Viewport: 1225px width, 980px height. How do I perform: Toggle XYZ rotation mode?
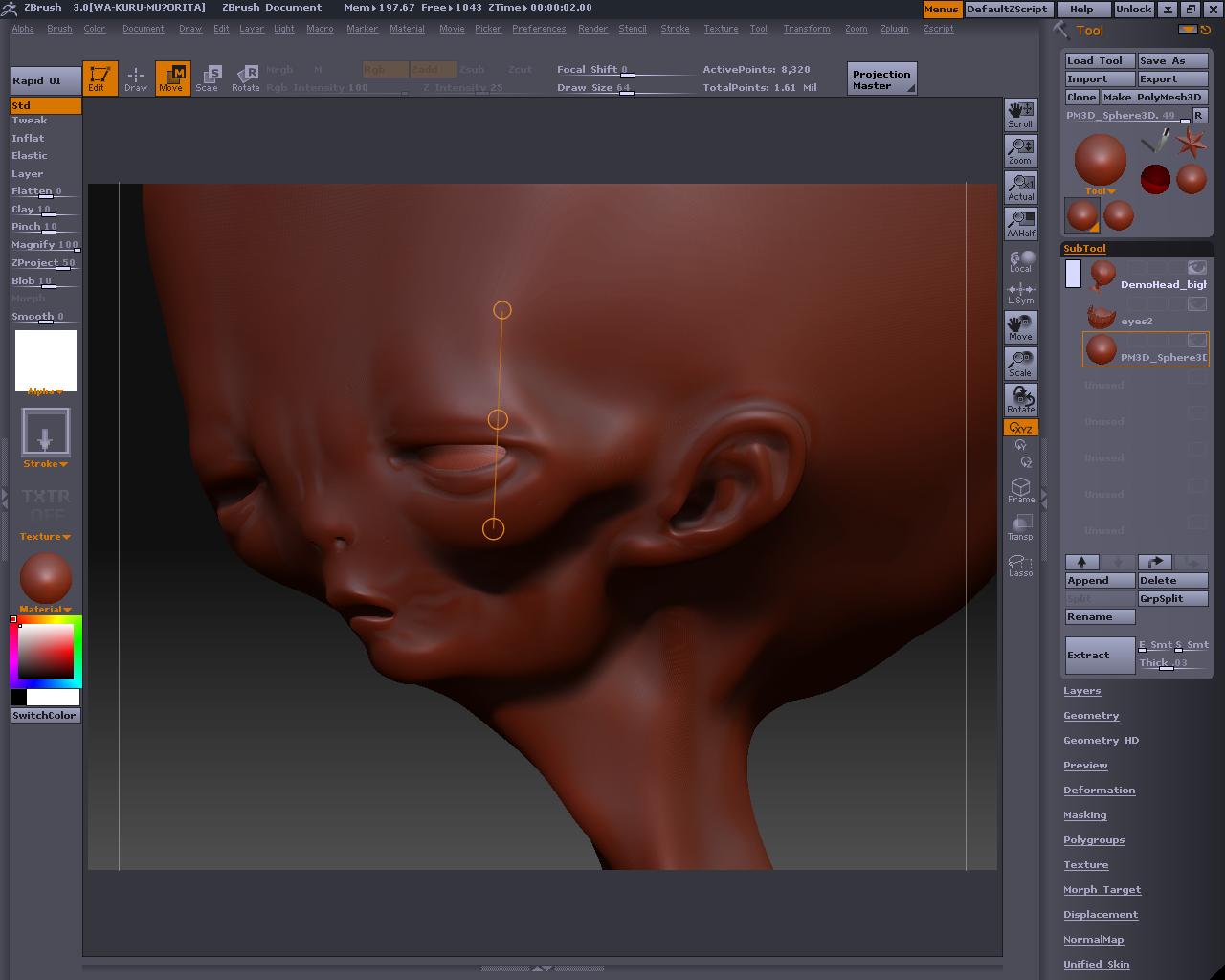pyautogui.click(x=1020, y=428)
